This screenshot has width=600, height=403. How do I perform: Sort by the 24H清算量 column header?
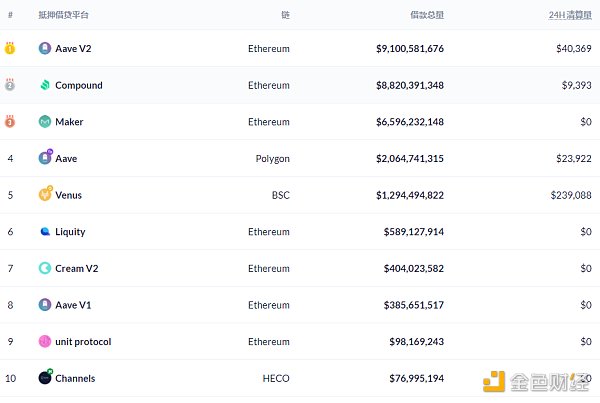[x=570, y=15]
